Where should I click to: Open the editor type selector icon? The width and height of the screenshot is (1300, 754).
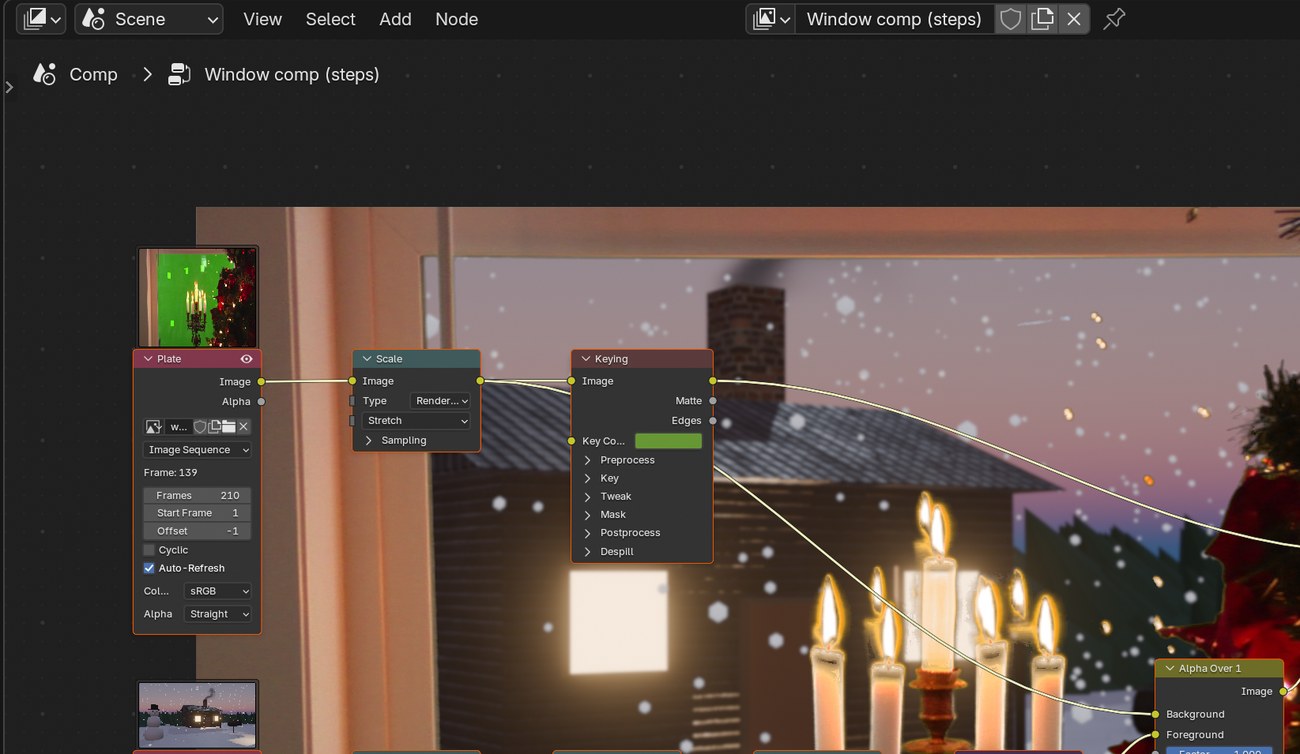[x=41, y=19]
